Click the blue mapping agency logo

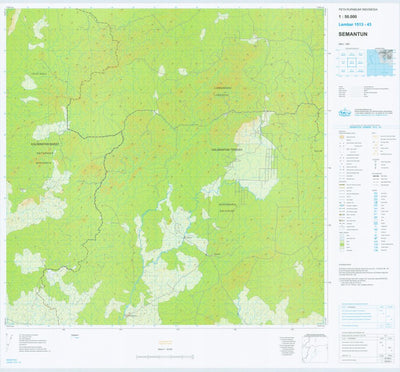pos(344,113)
